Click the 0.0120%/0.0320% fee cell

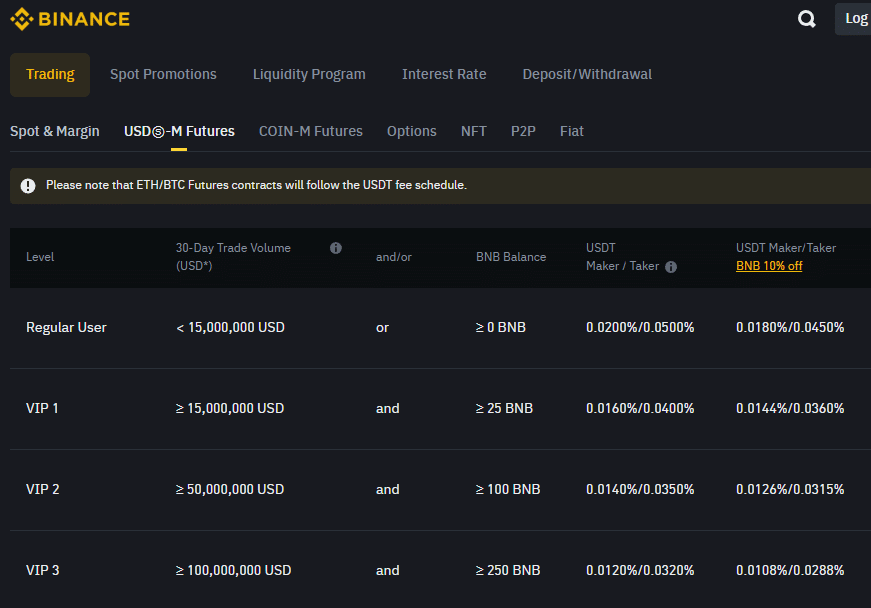coord(640,571)
